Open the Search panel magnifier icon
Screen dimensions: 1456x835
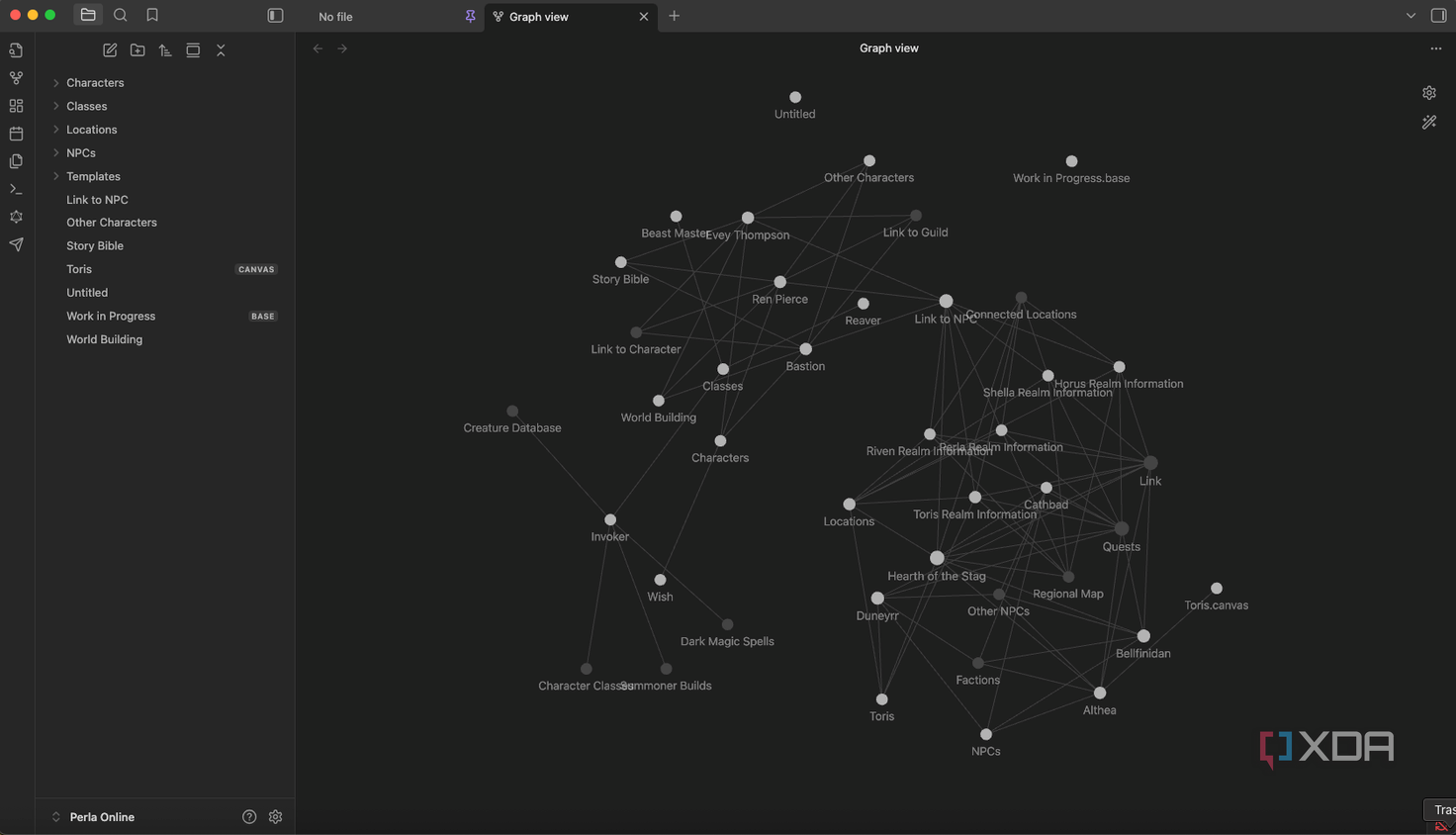(x=121, y=15)
